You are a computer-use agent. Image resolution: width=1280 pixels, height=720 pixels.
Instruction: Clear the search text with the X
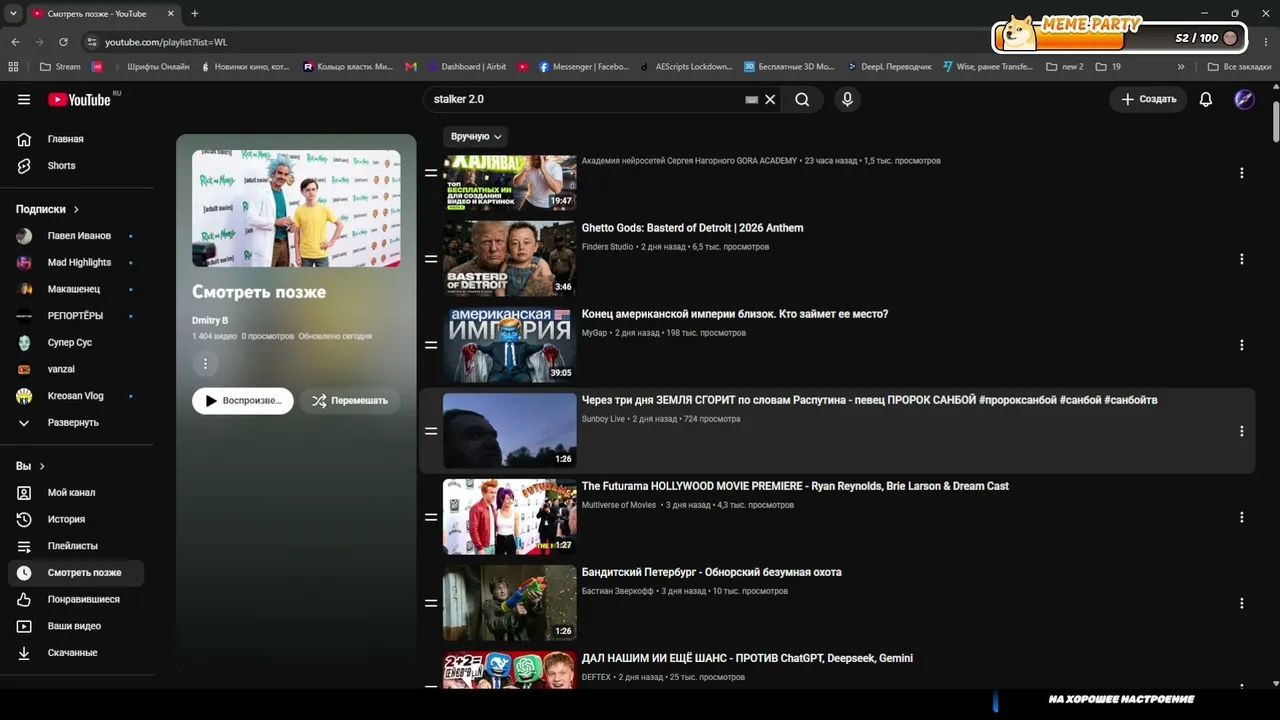[x=770, y=100]
